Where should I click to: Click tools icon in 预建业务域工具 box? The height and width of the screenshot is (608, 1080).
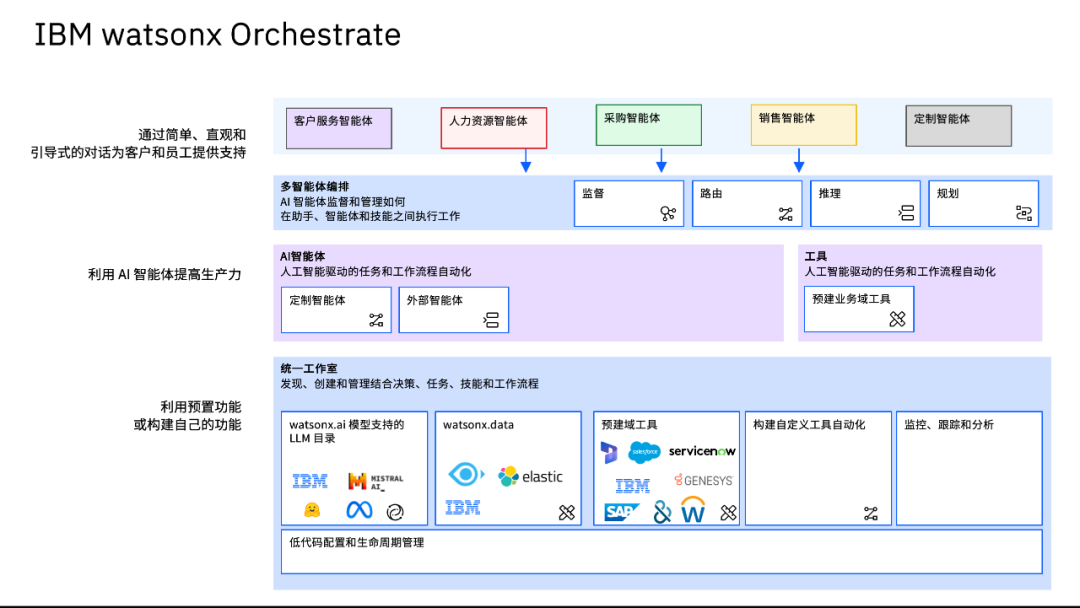tap(897, 319)
